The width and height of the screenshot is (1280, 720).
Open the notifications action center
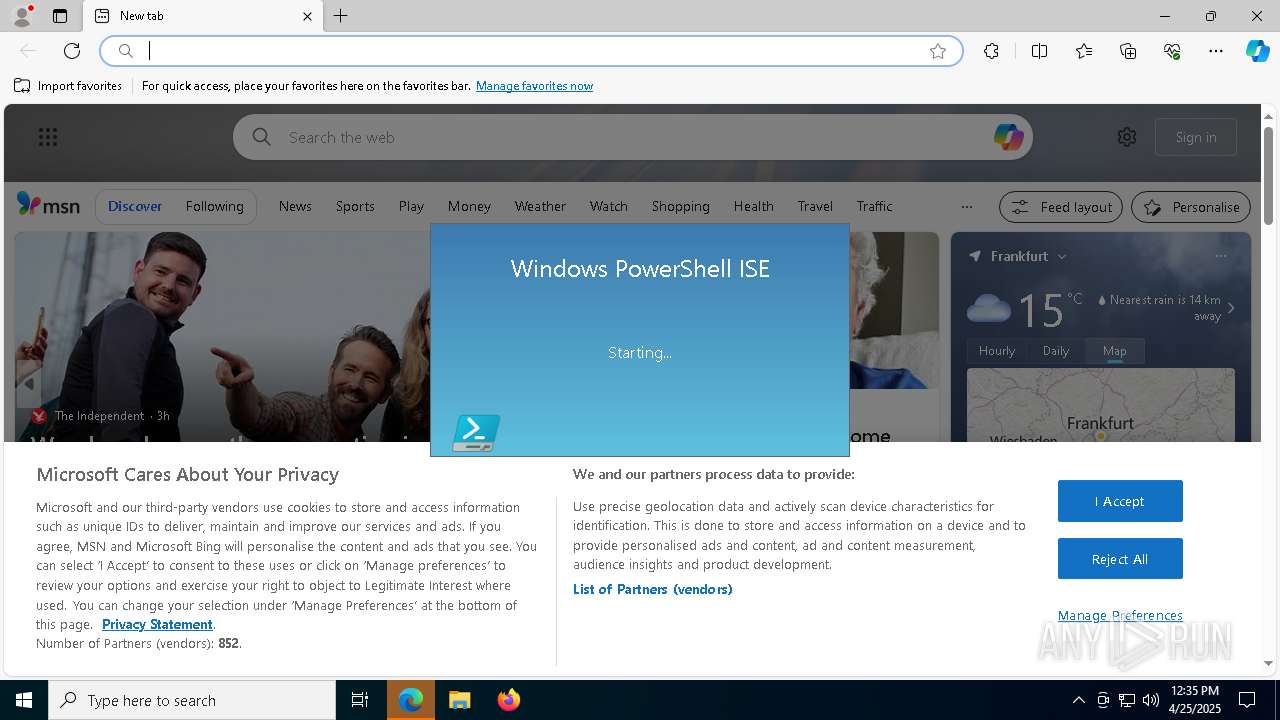click(x=1247, y=700)
